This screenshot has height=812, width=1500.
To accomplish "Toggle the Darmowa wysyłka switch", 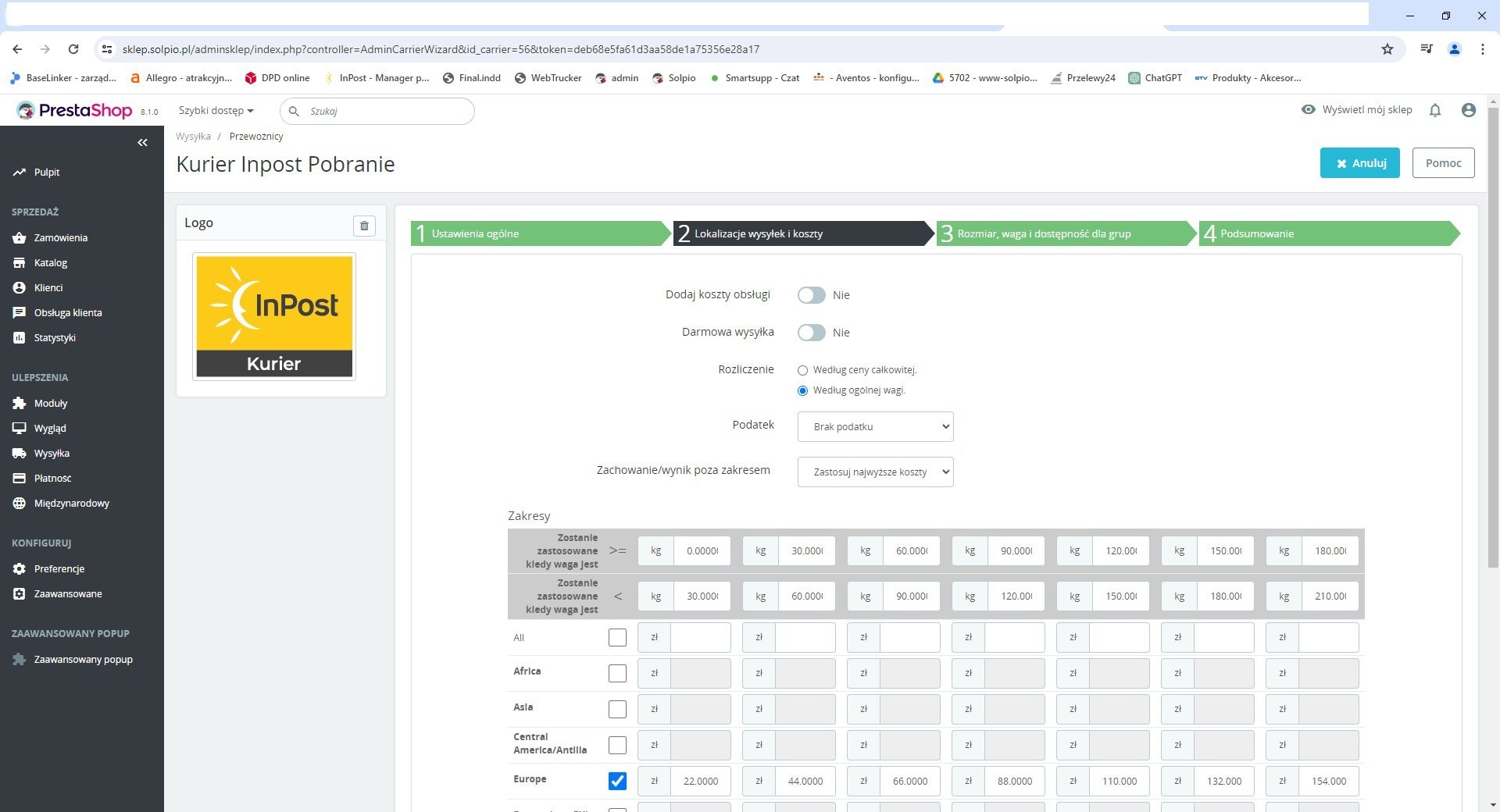I will (x=811, y=333).
